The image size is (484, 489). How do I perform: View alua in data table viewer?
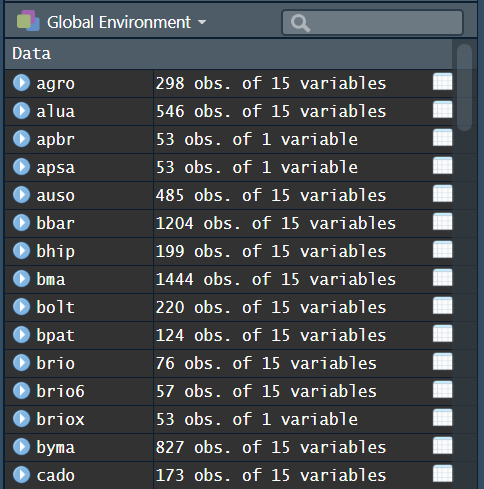click(442, 110)
